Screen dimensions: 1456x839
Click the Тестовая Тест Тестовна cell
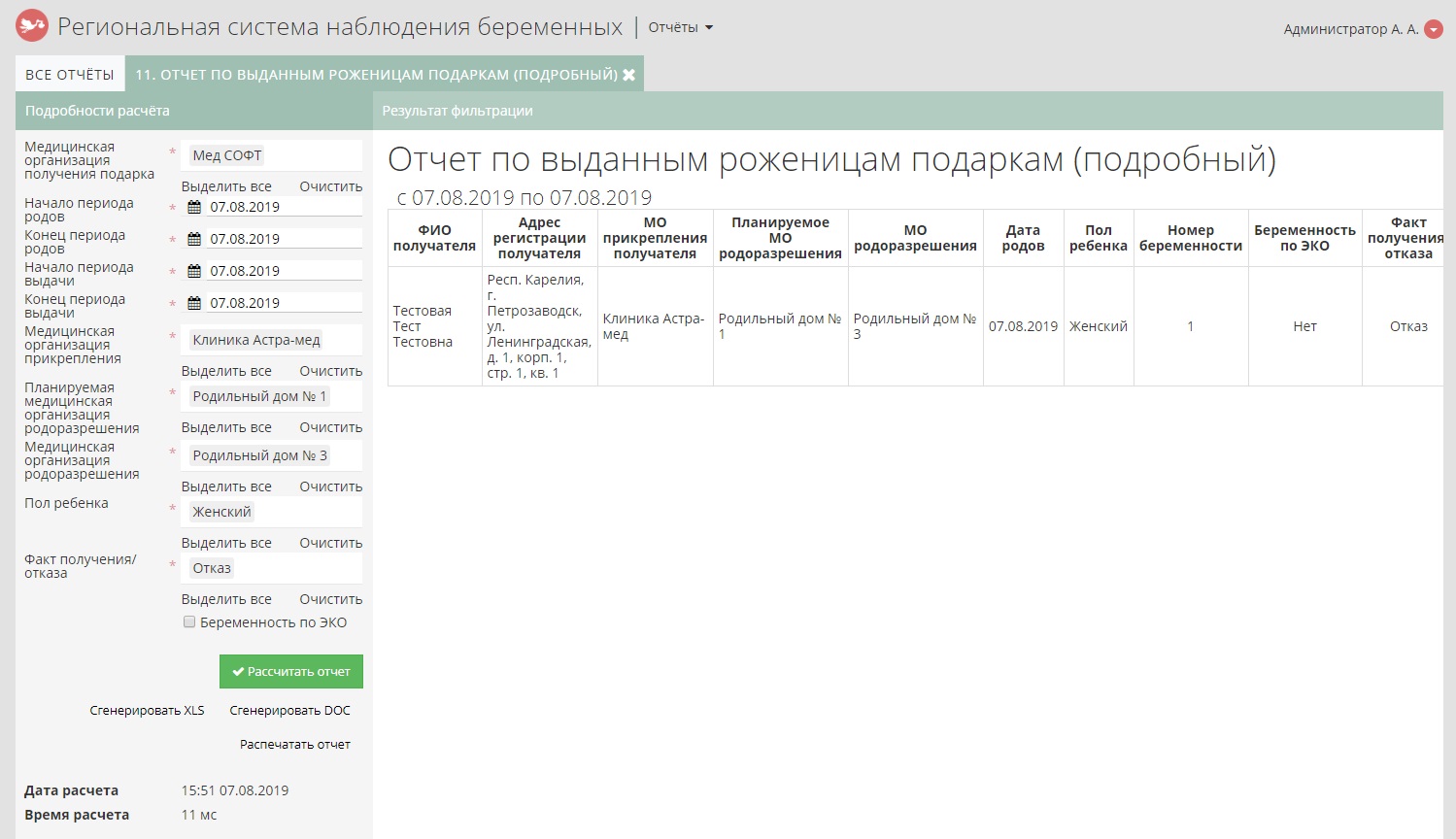tap(434, 326)
